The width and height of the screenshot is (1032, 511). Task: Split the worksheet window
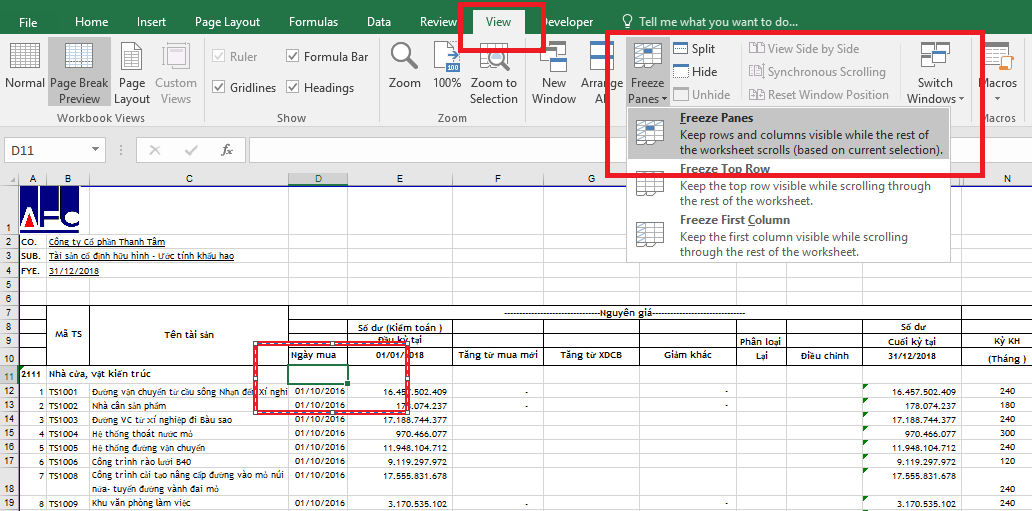(x=694, y=48)
